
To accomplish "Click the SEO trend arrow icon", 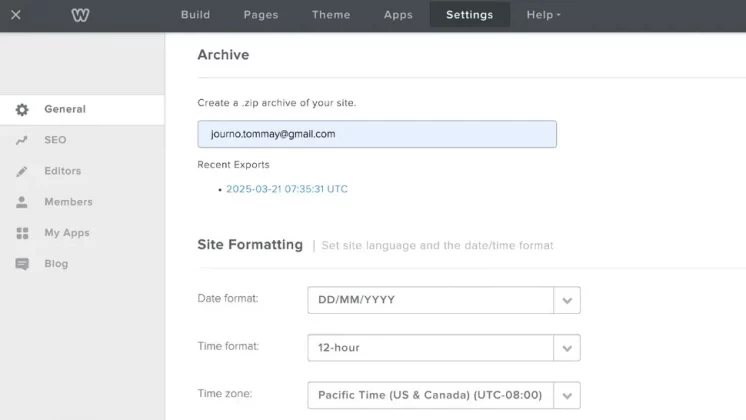I will click(x=22, y=141).
